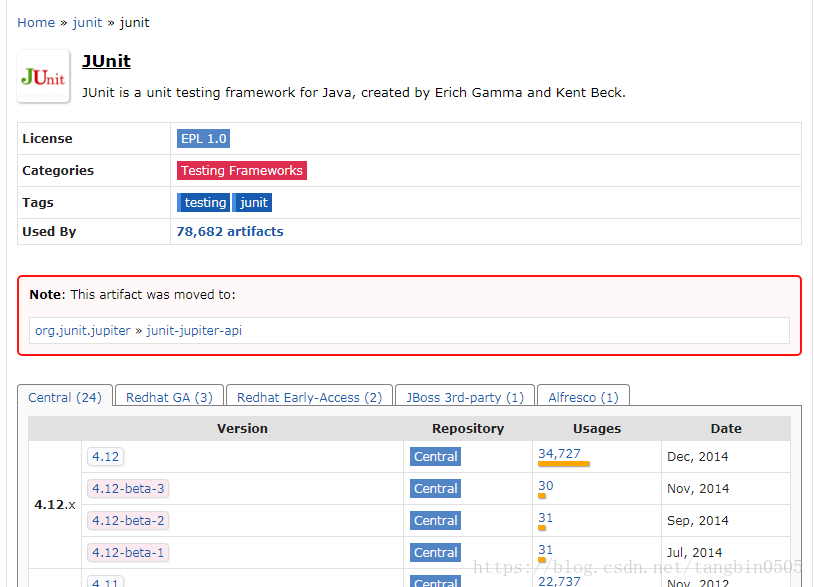Image resolution: width=814 pixels, height=587 pixels.
Task: Open the 31 usages link for 4.12-beta-2
Action: (x=546, y=518)
